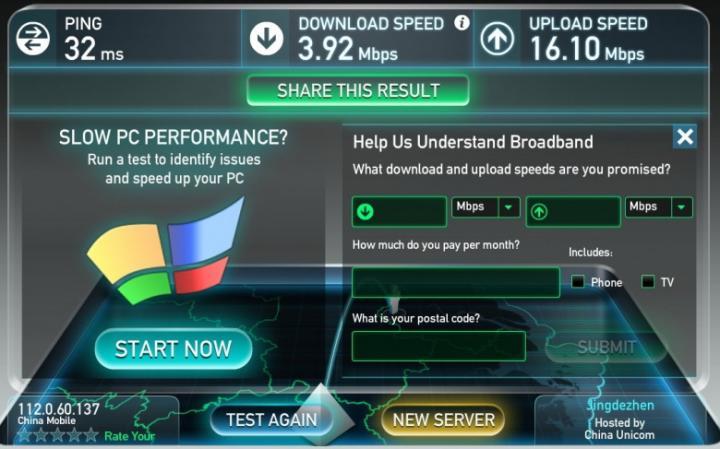This screenshot has width=720, height=449.
Task: Click the download speed arrow icon
Action: [266, 39]
